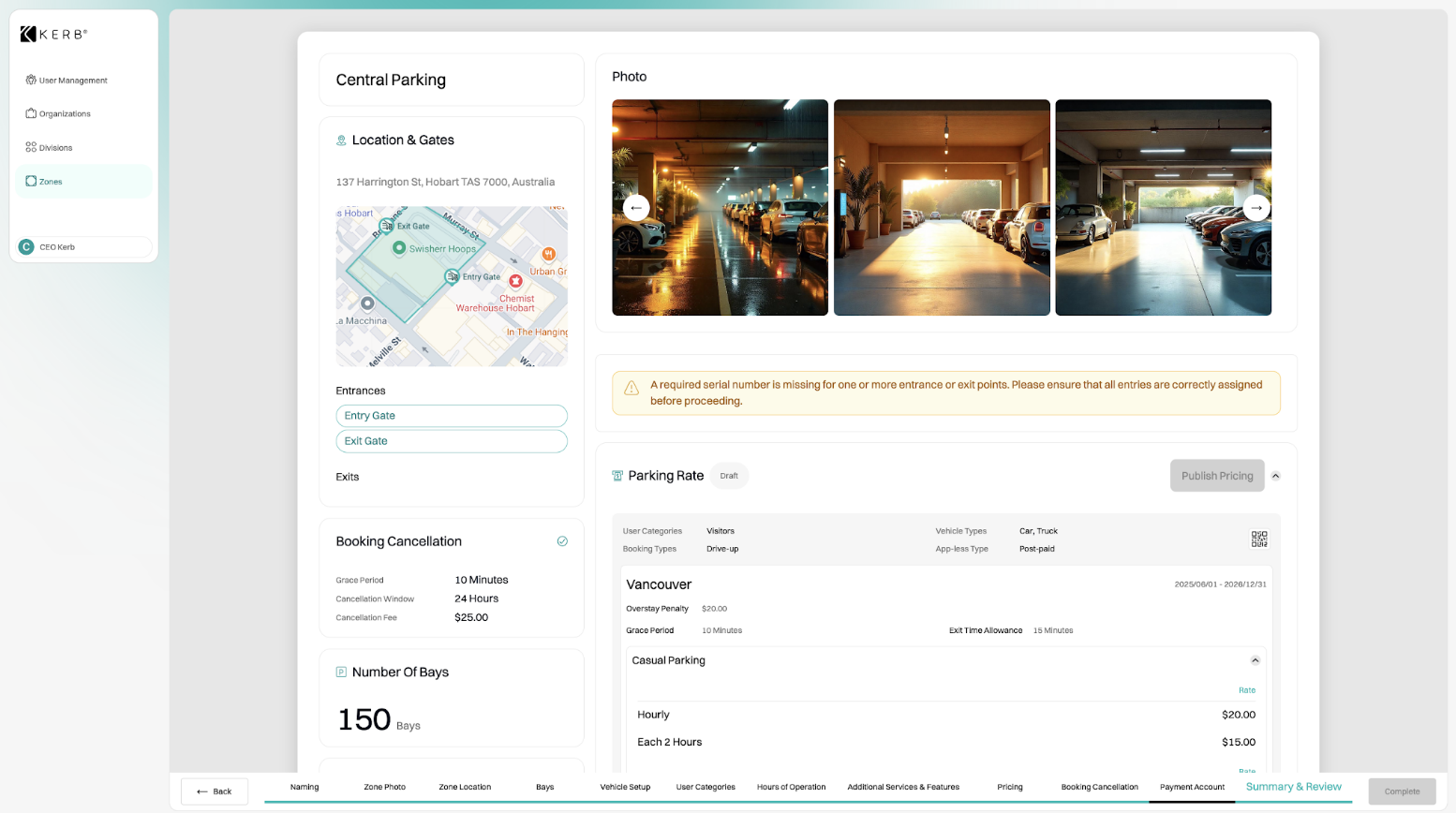Click the Swisherr Hoops map pin
Viewport: 1456px width, 813px height.
coord(399,248)
